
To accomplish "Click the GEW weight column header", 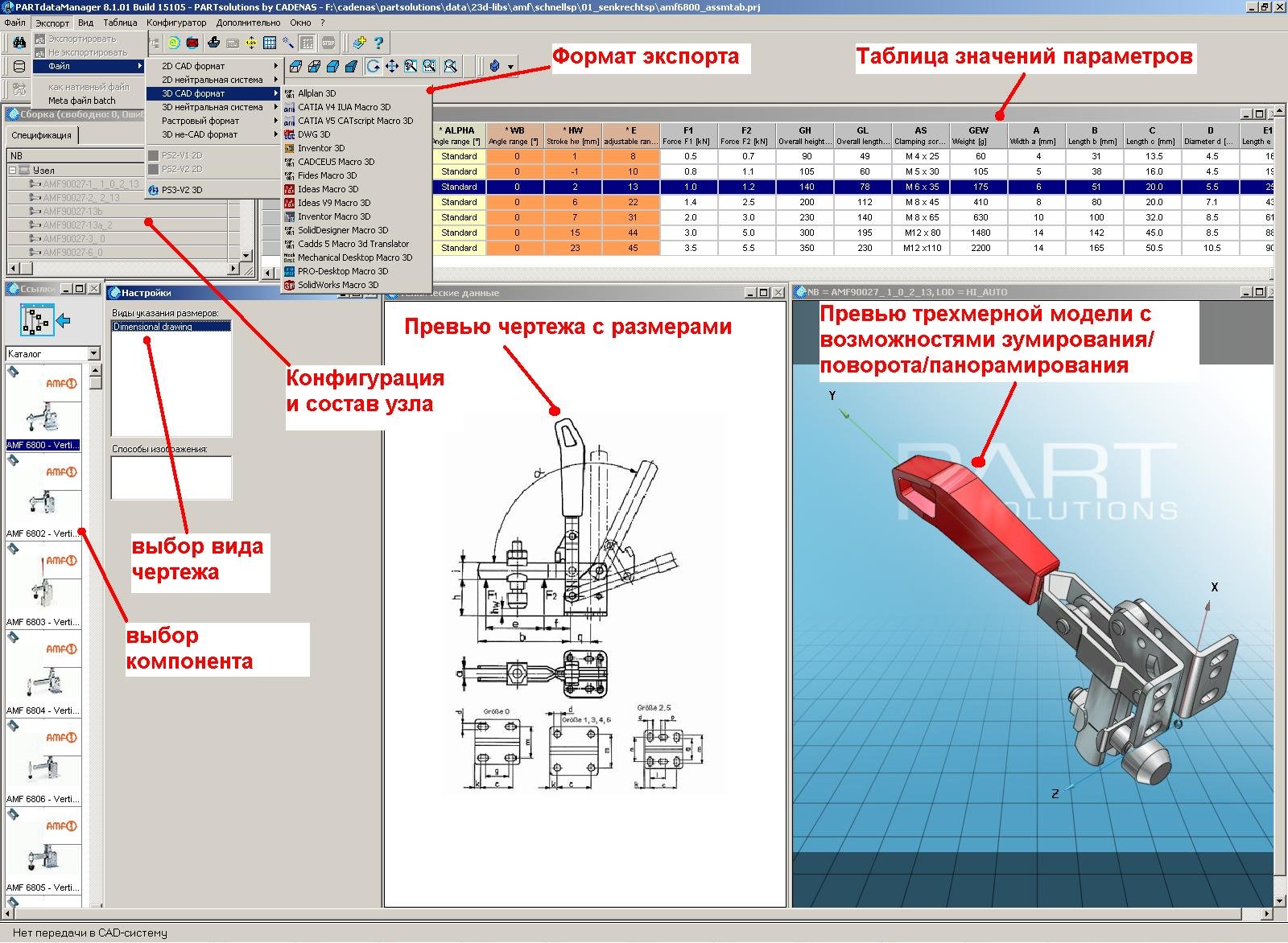I will 979,135.
